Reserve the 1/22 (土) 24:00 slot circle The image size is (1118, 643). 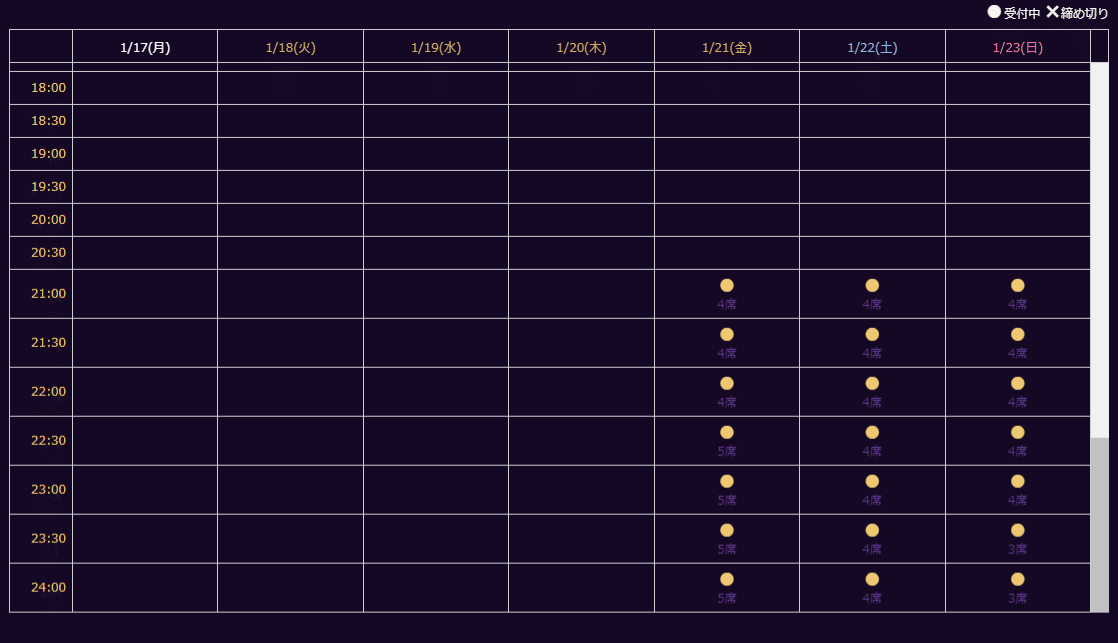click(x=872, y=579)
